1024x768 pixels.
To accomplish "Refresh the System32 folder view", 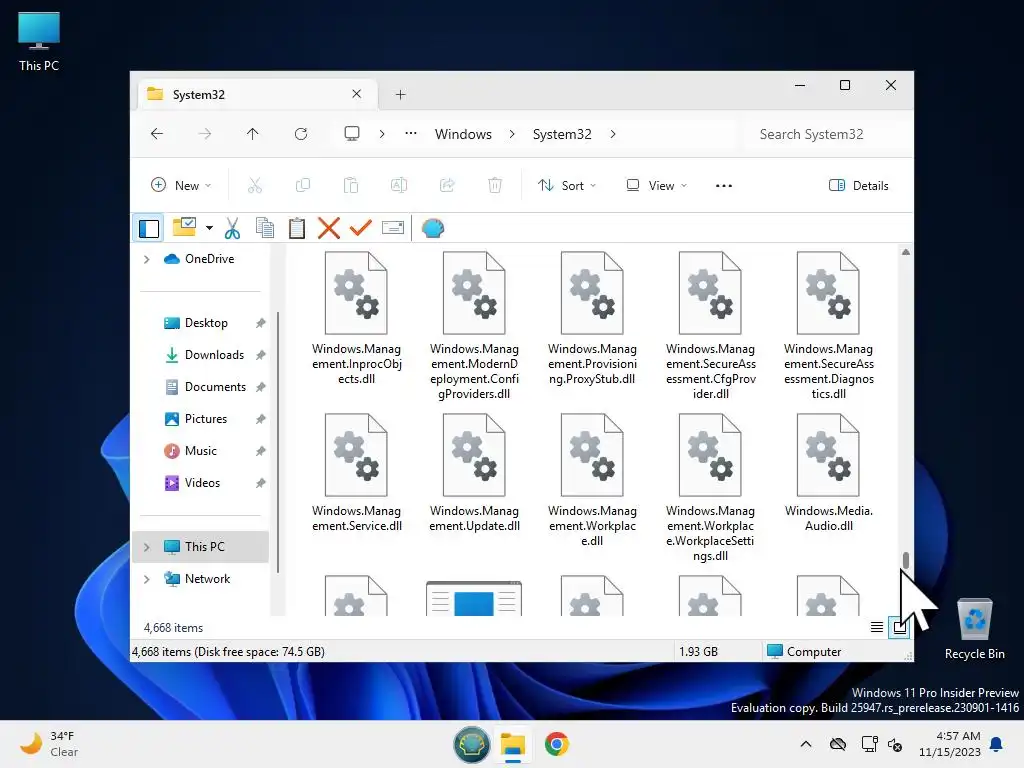I will click(301, 134).
